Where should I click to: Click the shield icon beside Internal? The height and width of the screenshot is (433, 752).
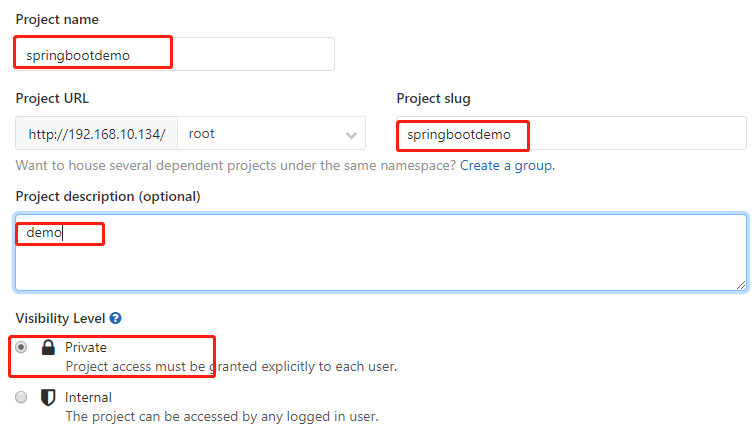pyautogui.click(x=48, y=398)
